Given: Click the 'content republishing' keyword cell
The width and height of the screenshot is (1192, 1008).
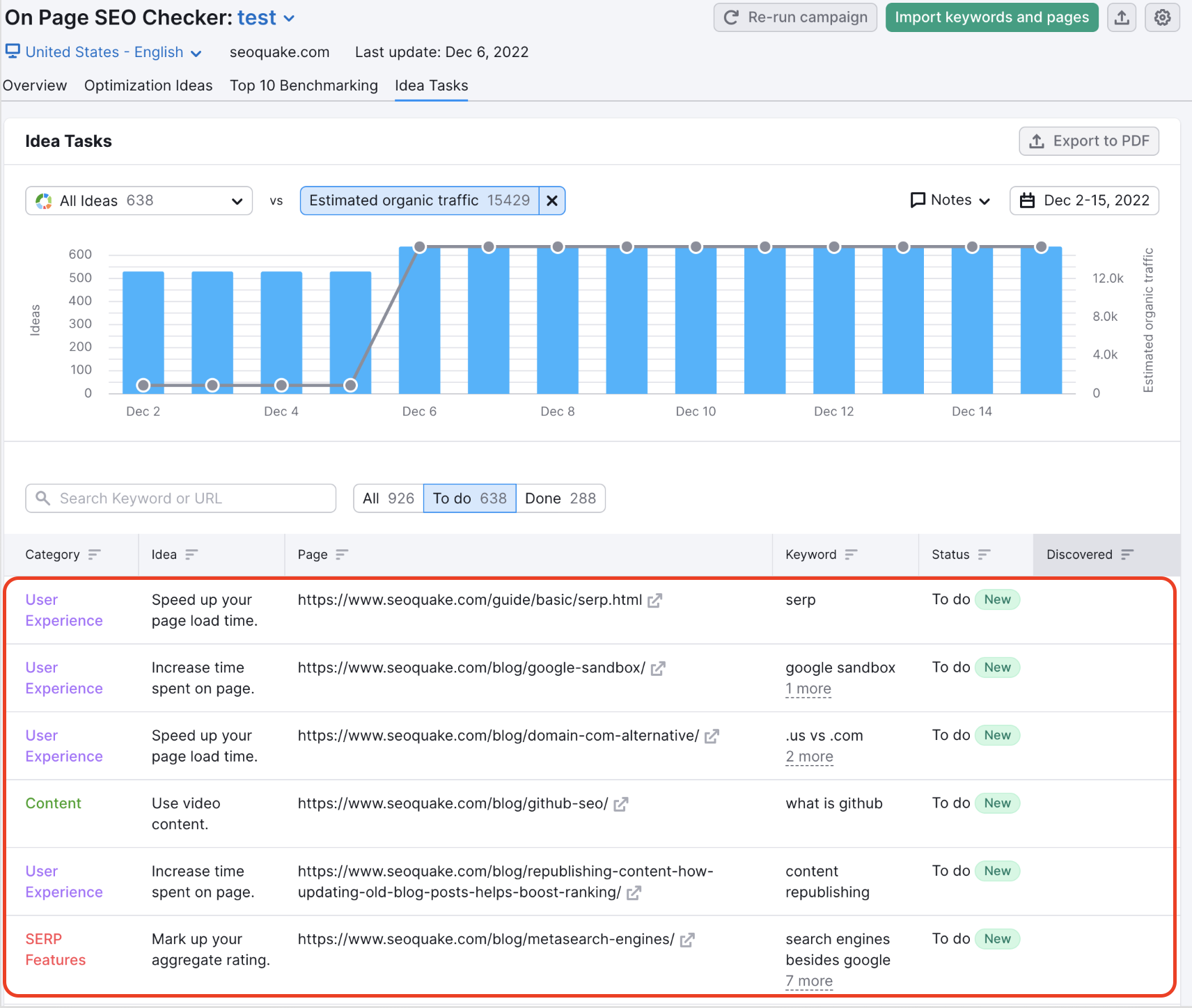Looking at the screenshot, I should click(827, 882).
